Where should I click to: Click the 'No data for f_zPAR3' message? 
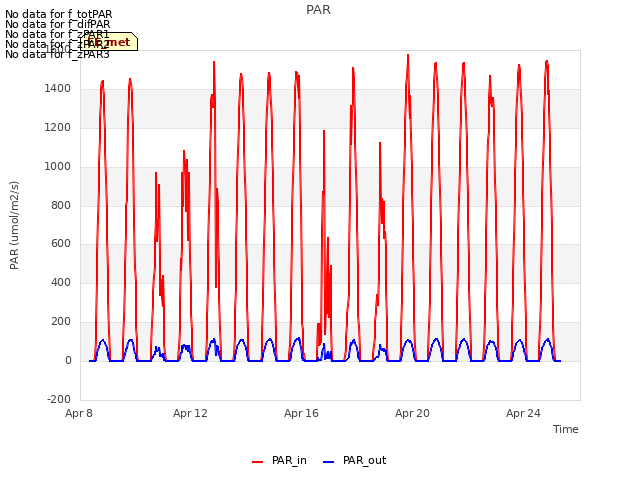click(57, 54)
